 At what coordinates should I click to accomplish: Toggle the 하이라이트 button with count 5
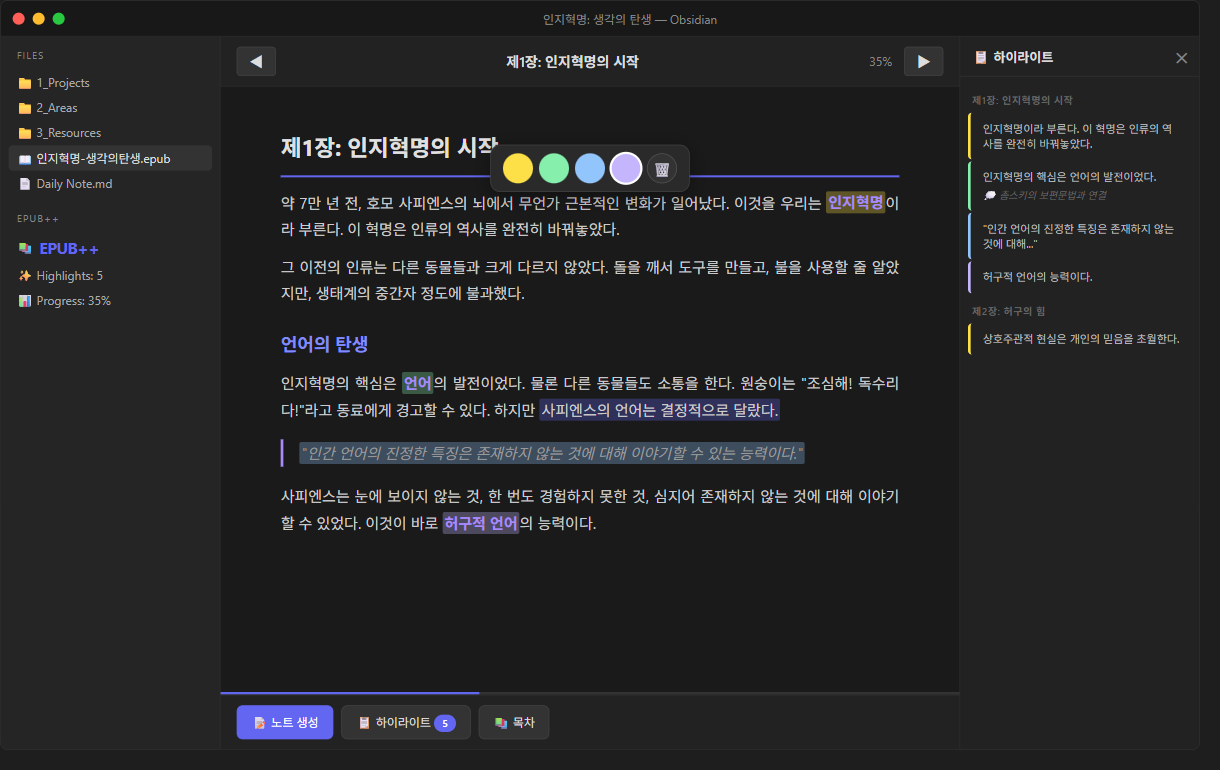[406, 722]
